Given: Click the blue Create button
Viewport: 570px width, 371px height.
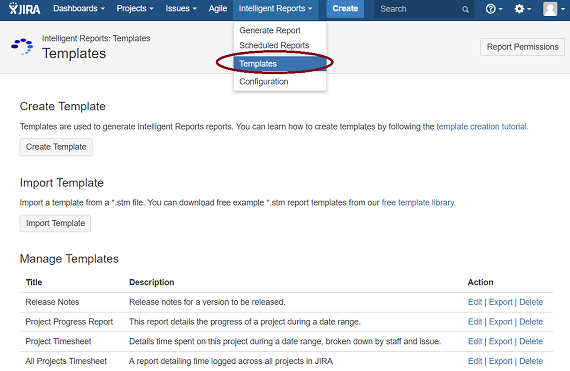Looking at the screenshot, I should tap(345, 8).
